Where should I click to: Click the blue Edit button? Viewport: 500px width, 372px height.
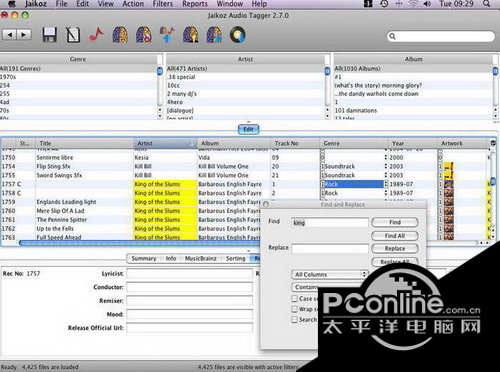248,129
